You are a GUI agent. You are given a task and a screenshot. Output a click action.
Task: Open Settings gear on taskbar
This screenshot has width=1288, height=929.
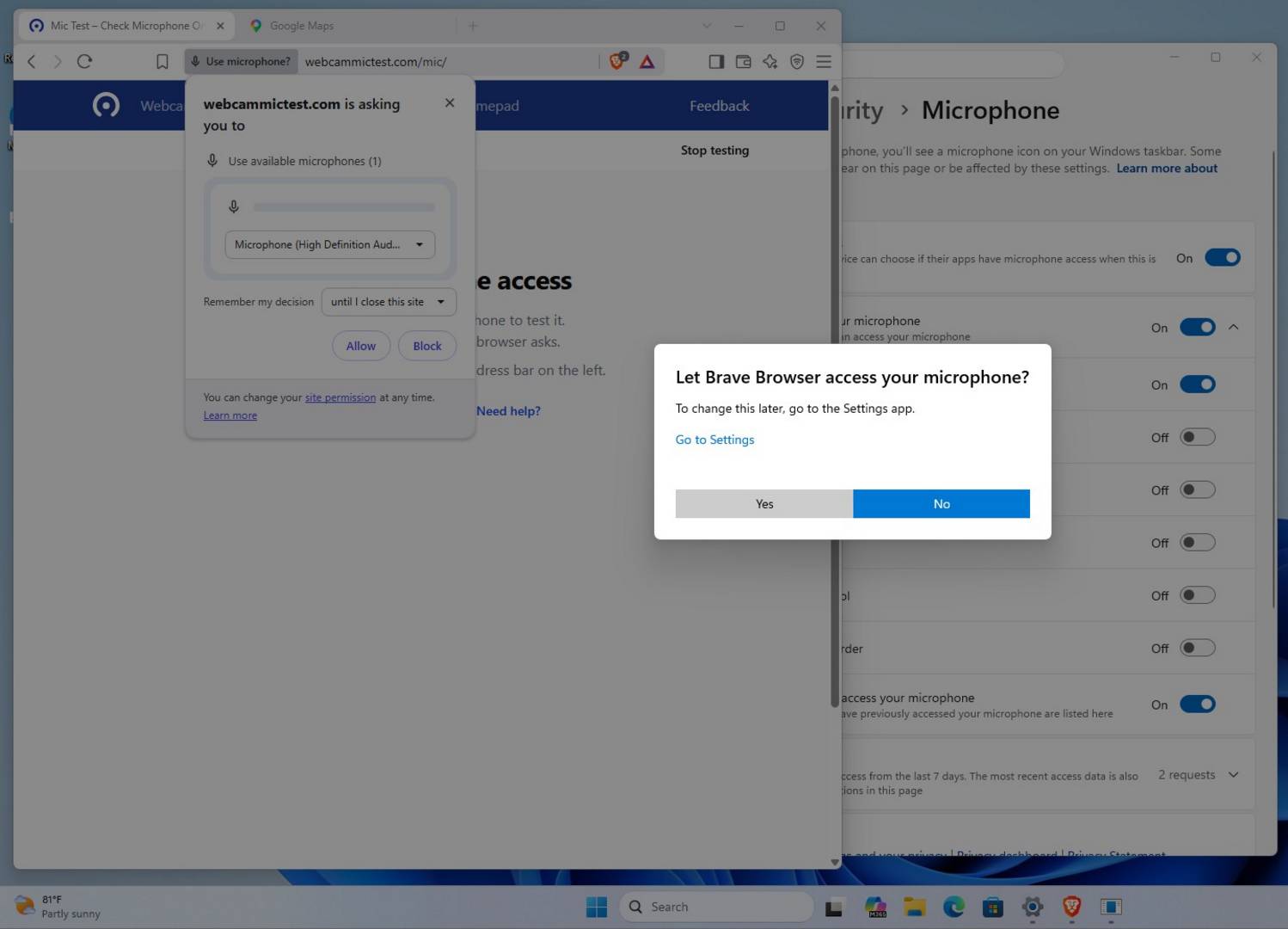pos(1033,907)
